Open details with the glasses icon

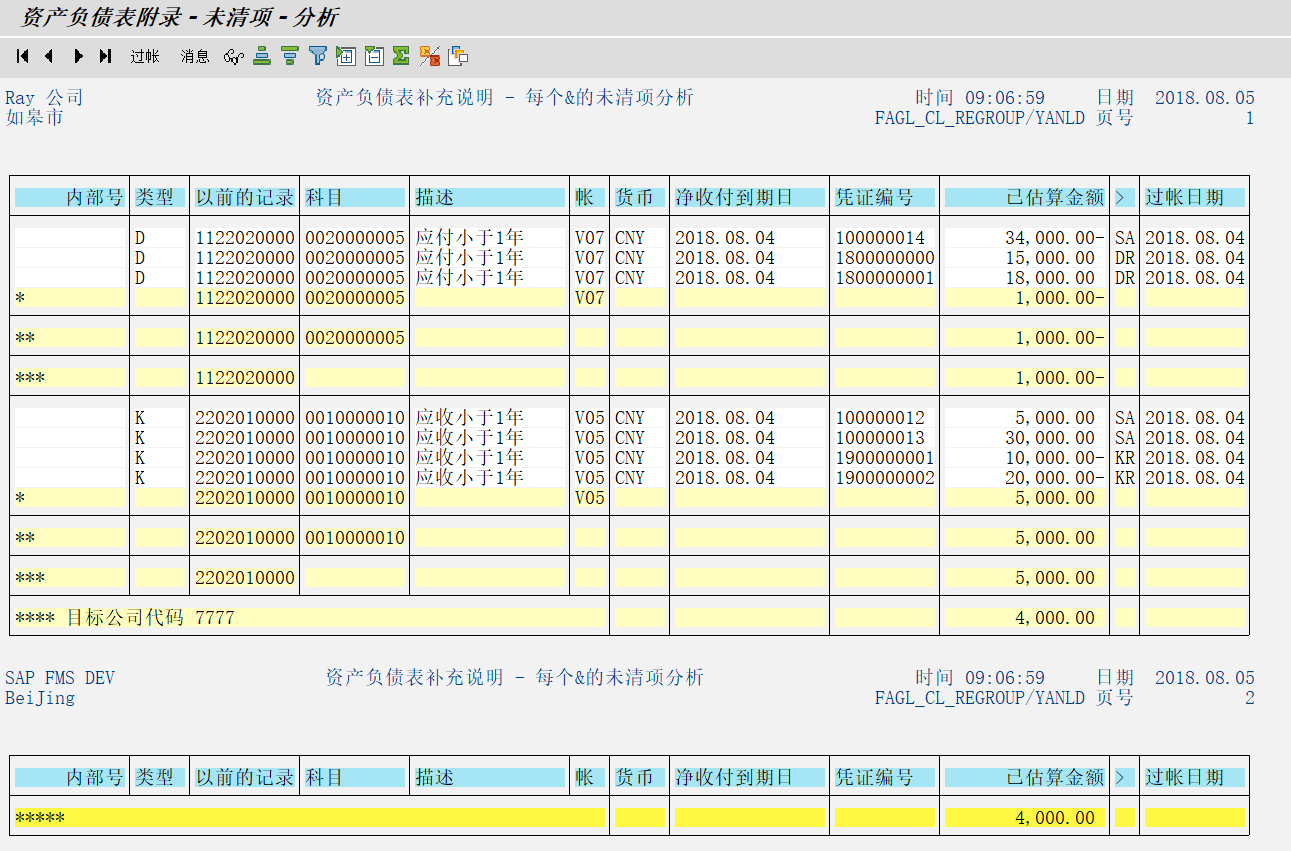pyautogui.click(x=233, y=57)
